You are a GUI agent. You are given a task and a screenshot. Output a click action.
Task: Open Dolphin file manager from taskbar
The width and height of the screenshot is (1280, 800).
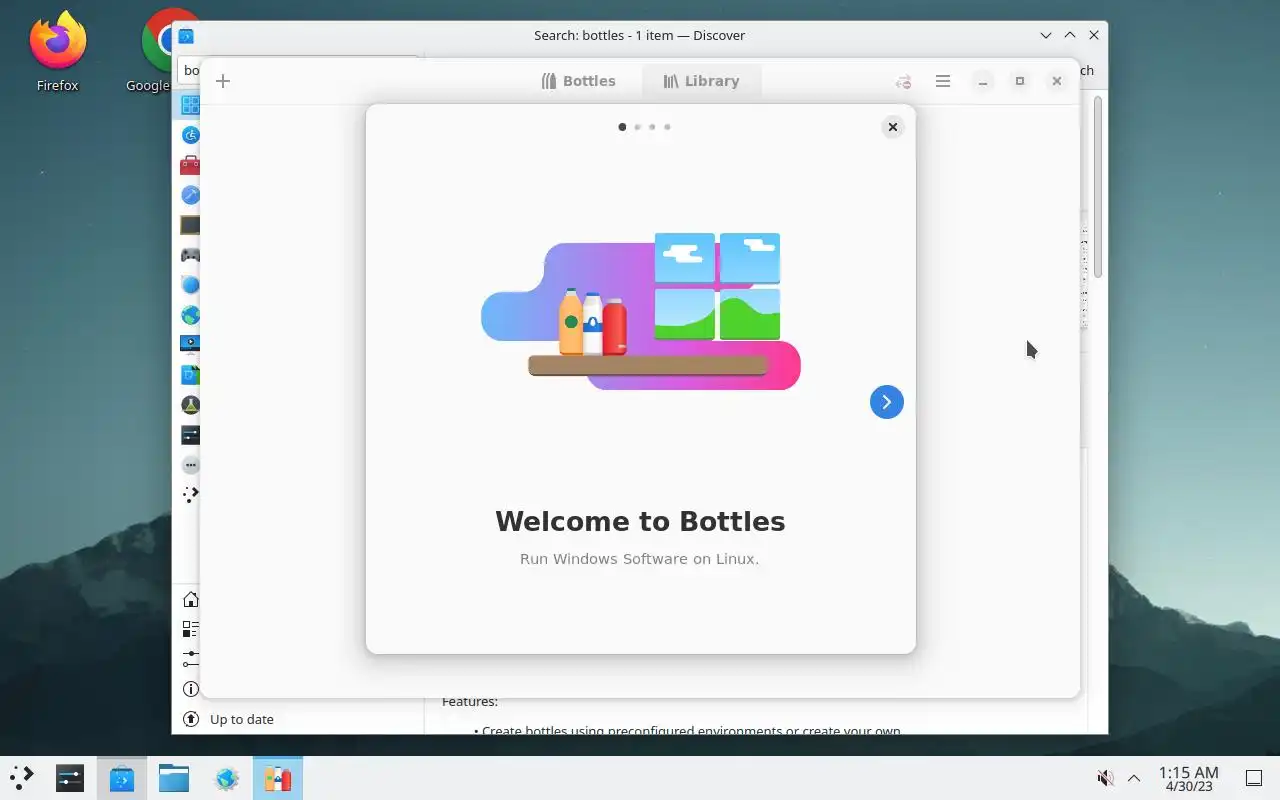click(174, 778)
